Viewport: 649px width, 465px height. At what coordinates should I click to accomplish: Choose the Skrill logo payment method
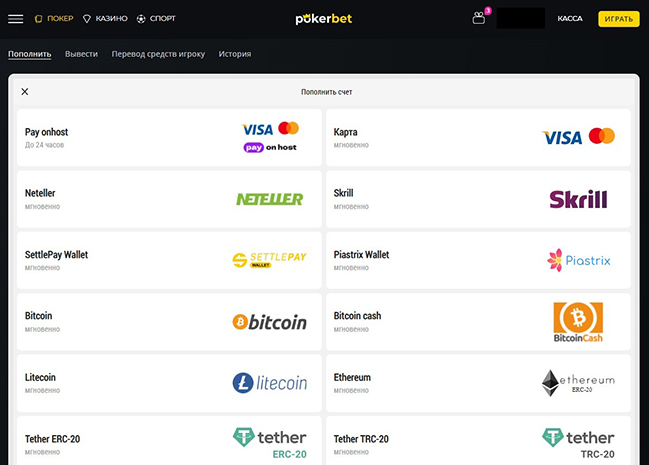(578, 199)
